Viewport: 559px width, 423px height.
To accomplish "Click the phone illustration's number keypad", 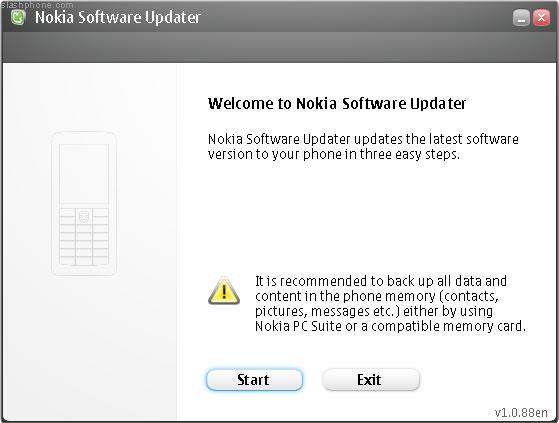I will click(84, 237).
